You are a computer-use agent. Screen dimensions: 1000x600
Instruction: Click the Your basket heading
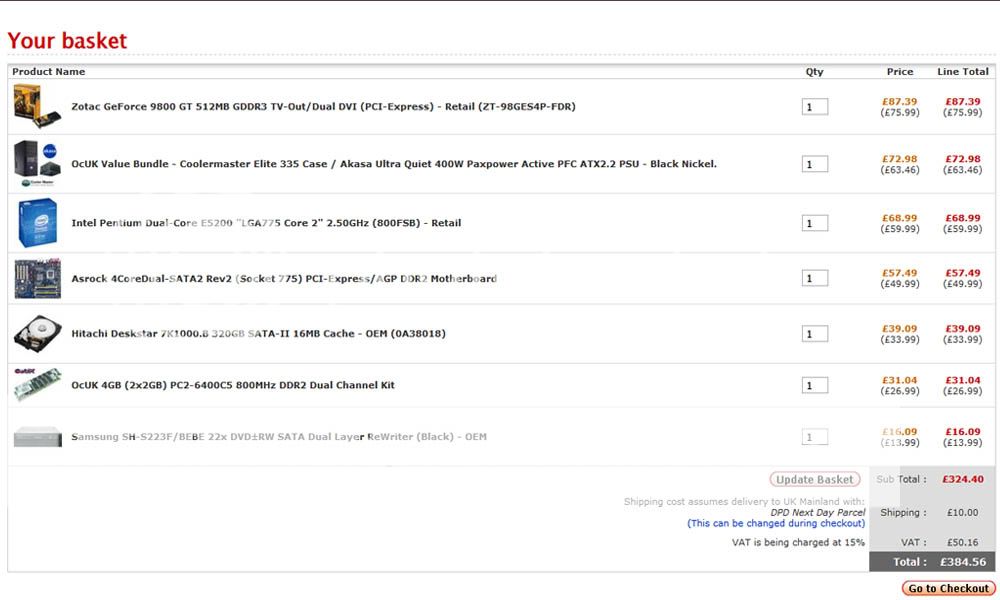click(x=67, y=41)
